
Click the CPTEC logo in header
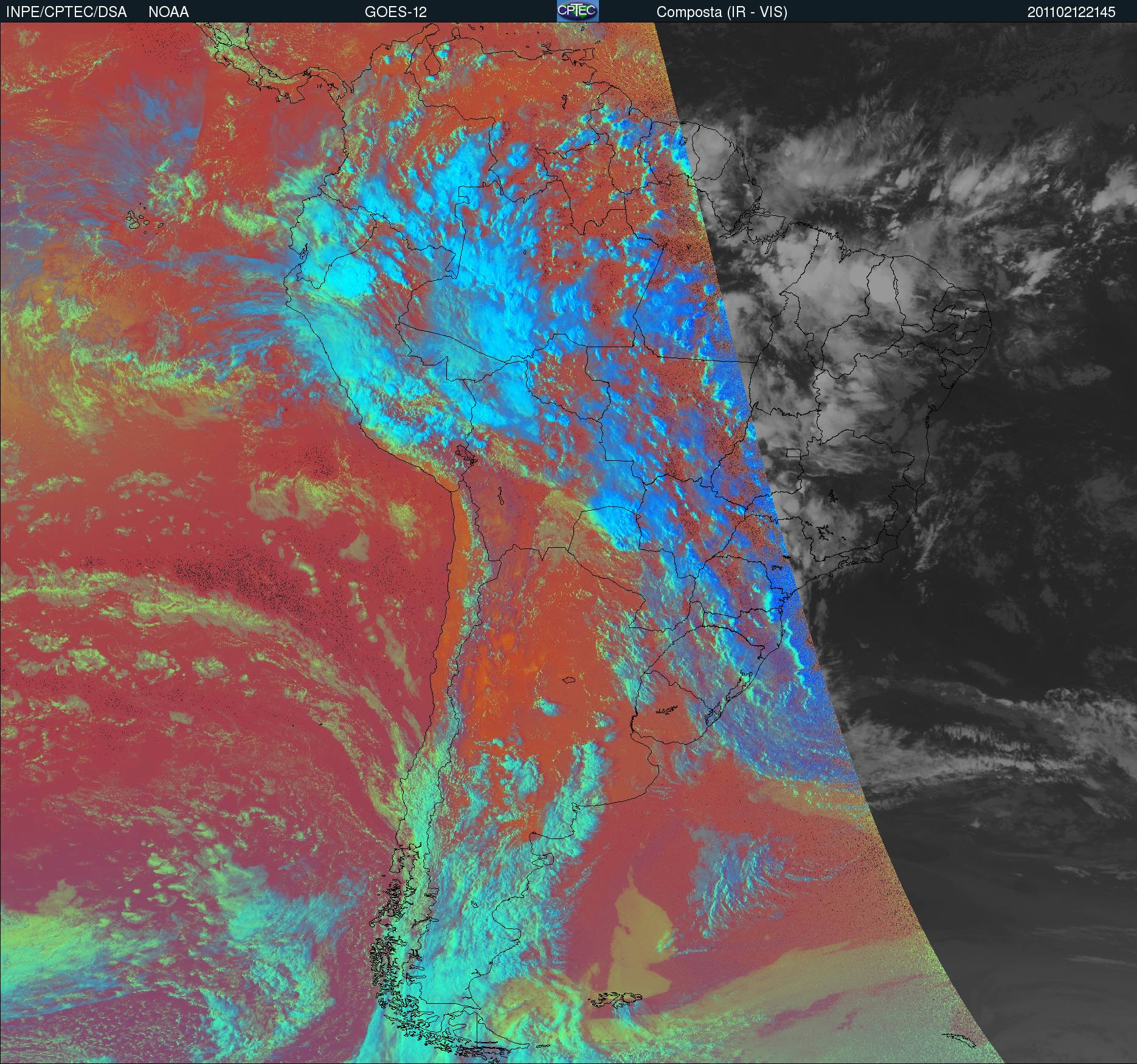coord(578,11)
